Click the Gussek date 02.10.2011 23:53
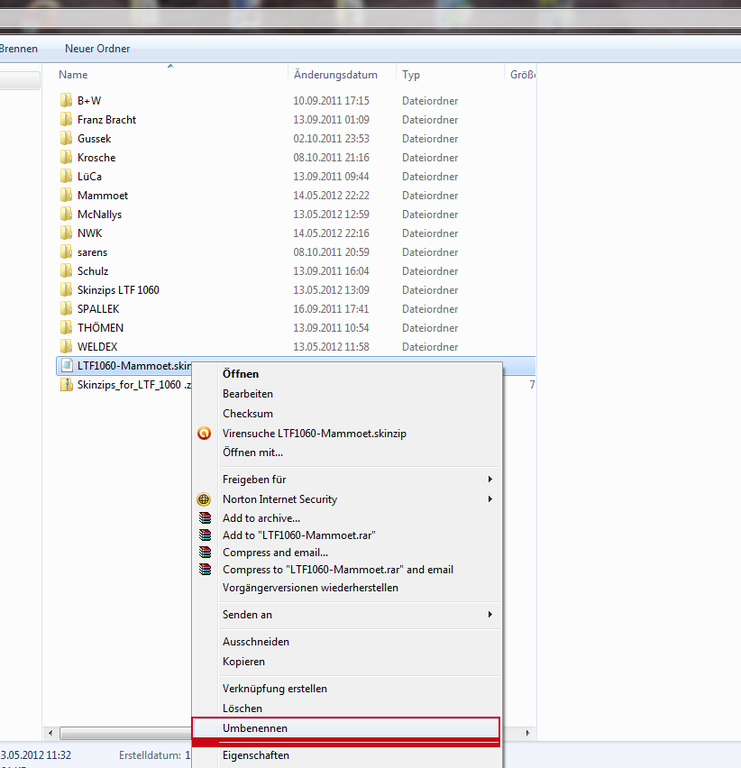Screen dimensions: 741x768 pos(331,139)
